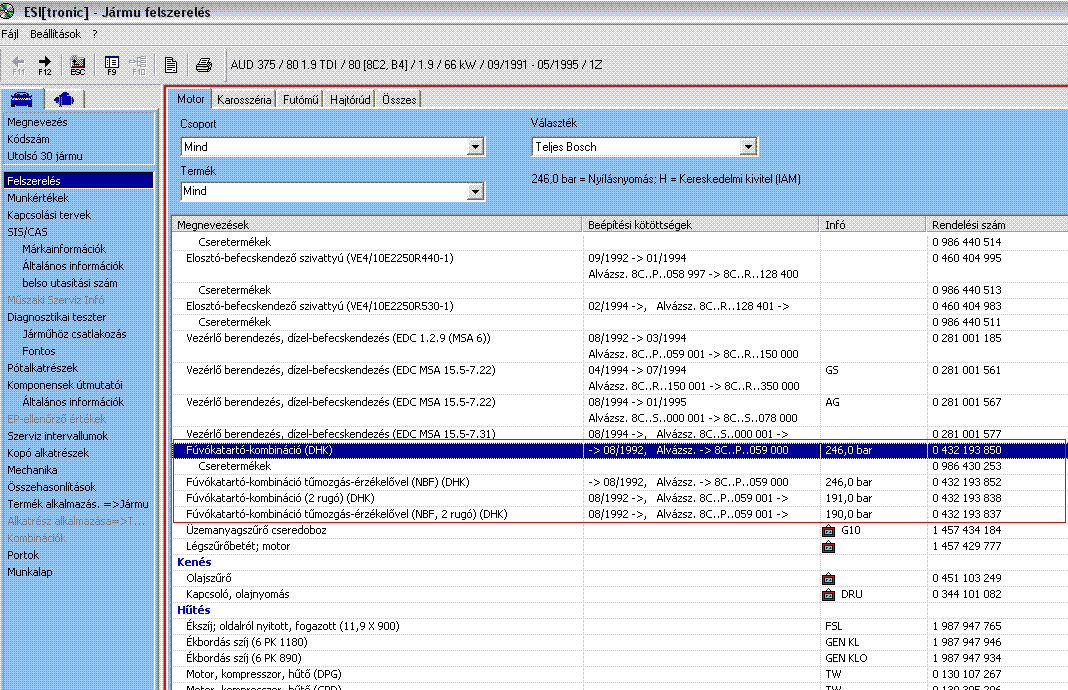This screenshot has width=1068, height=690.
Task: Click the Rendelési szám column header
Action: tap(997, 225)
